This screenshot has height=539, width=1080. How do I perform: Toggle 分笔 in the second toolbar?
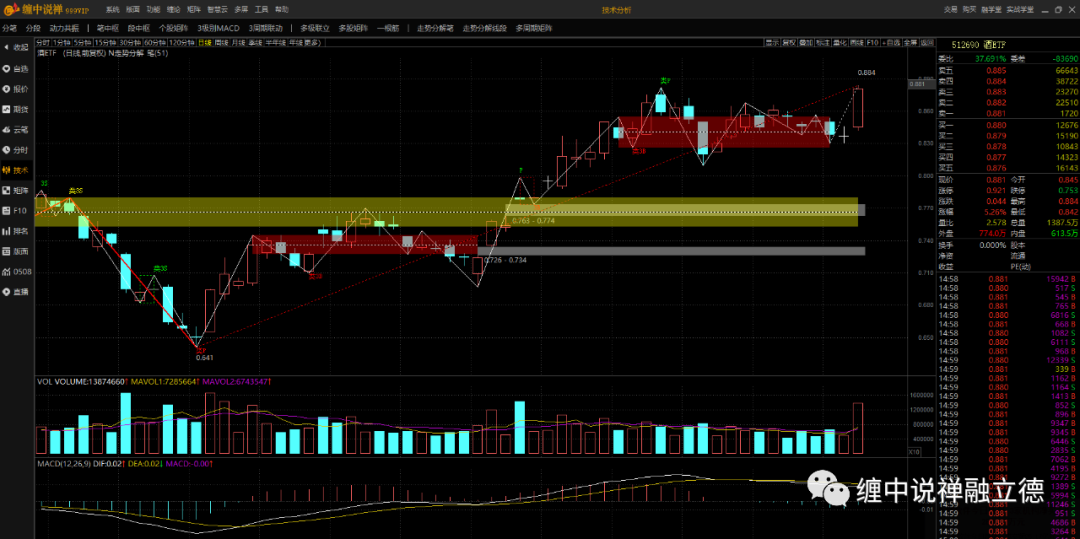click(x=9, y=28)
